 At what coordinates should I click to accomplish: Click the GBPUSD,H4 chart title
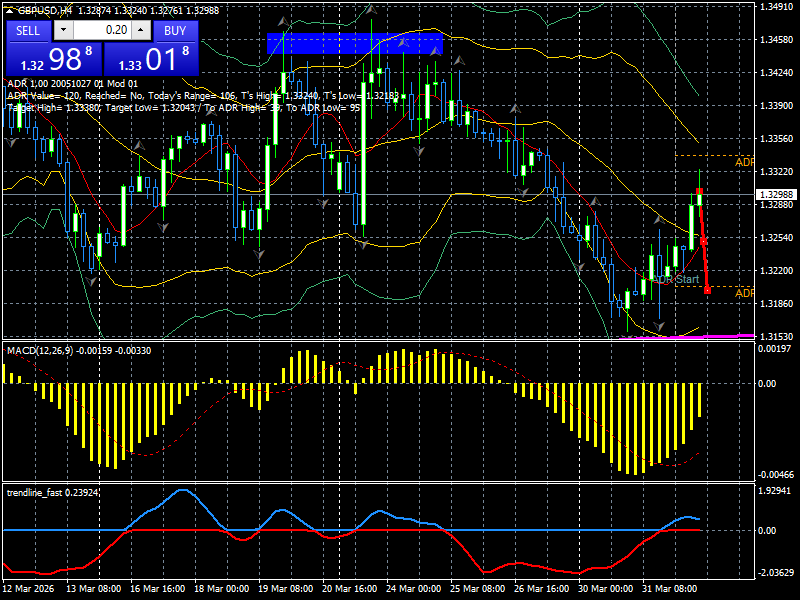coord(42,8)
